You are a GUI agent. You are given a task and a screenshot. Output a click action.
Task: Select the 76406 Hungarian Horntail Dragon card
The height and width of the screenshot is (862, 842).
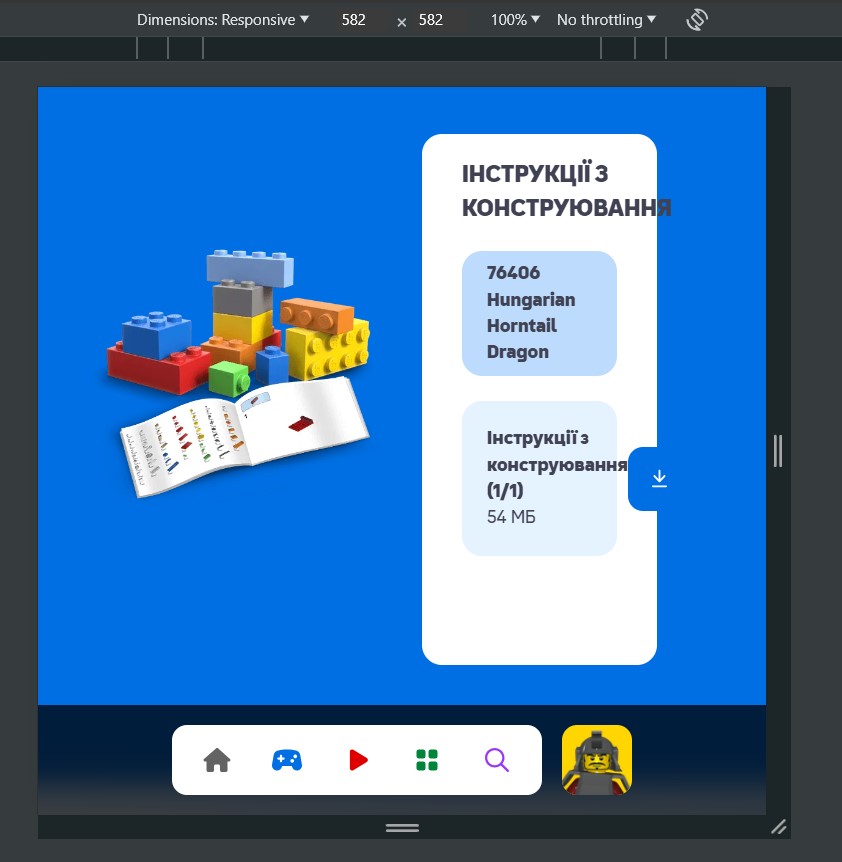point(539,313)
